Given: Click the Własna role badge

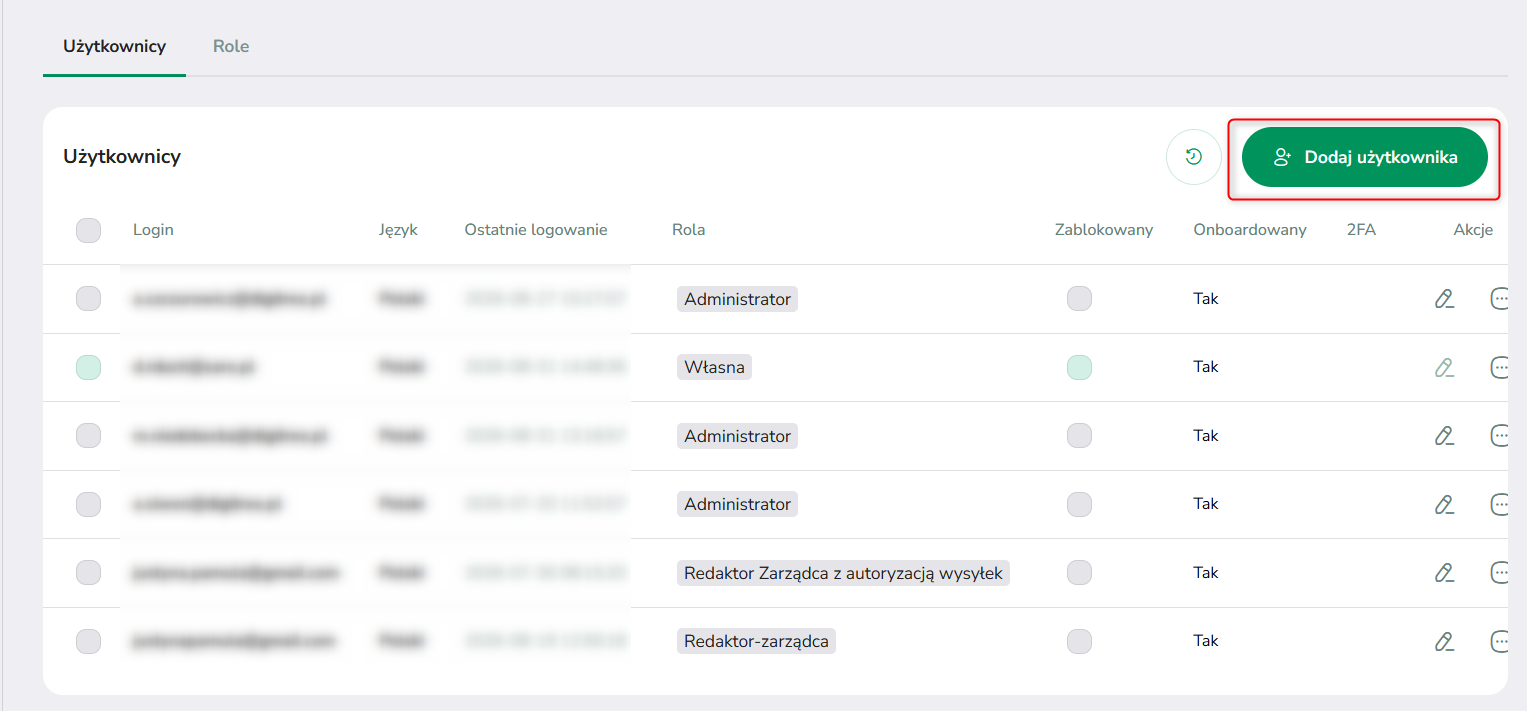Looking at the screenshot, I should 715,367.
